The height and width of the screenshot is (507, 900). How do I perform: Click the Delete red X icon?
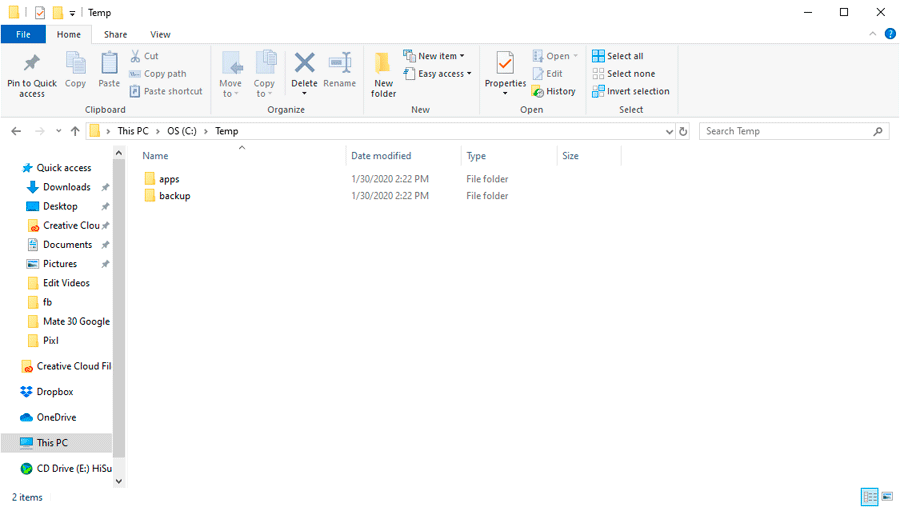pyautogui.click(x=304, y=63)
